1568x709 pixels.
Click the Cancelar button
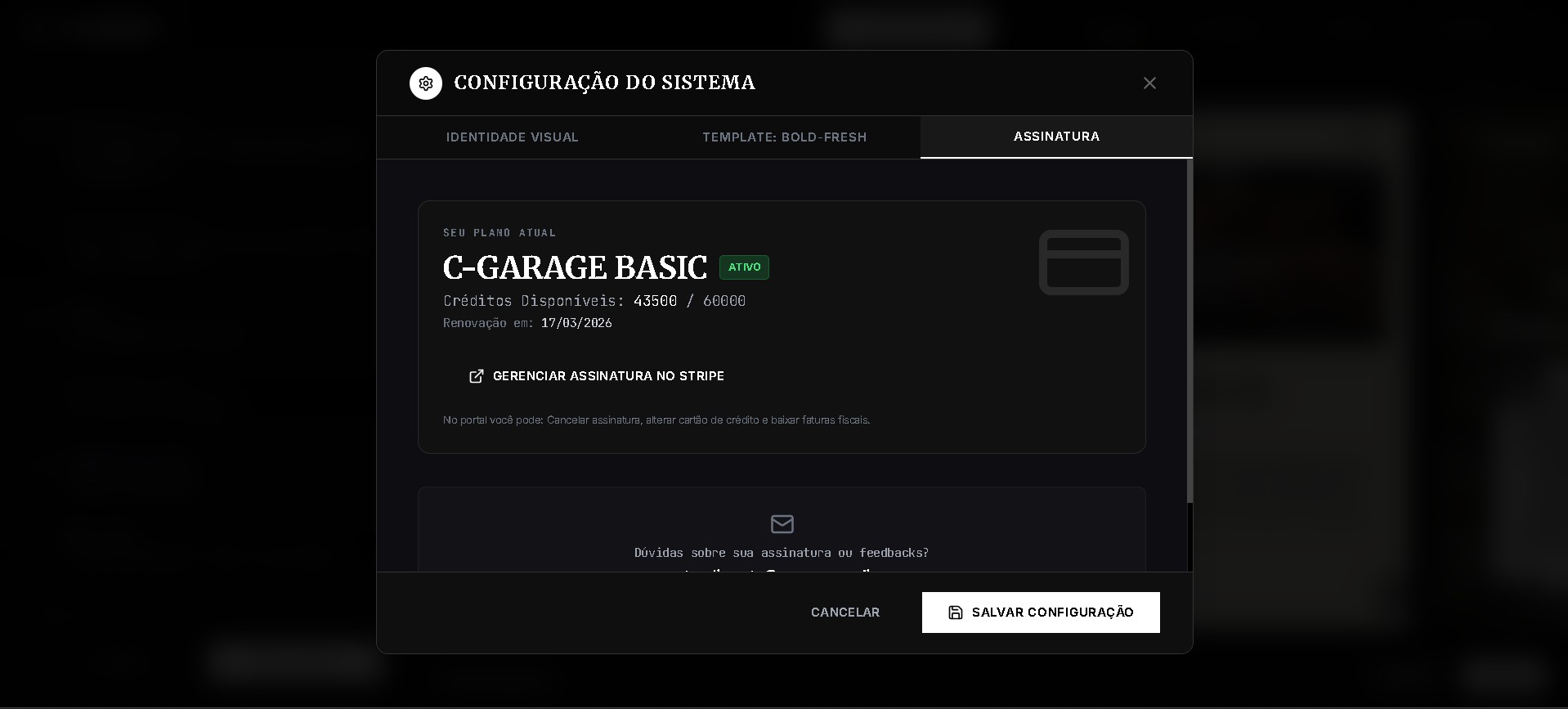[x=845, y=613]
